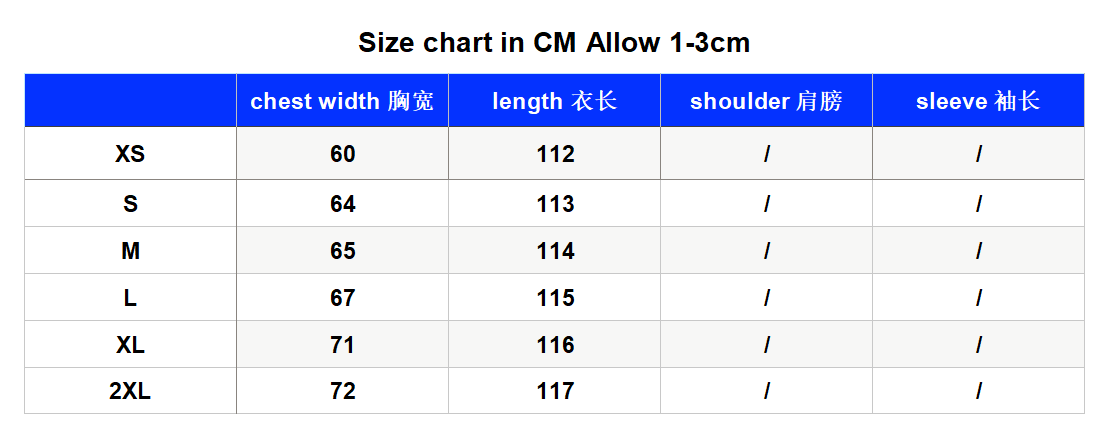Click the chest width value 71
This screenshot has width=1113, height=439.
pos(342,345)
